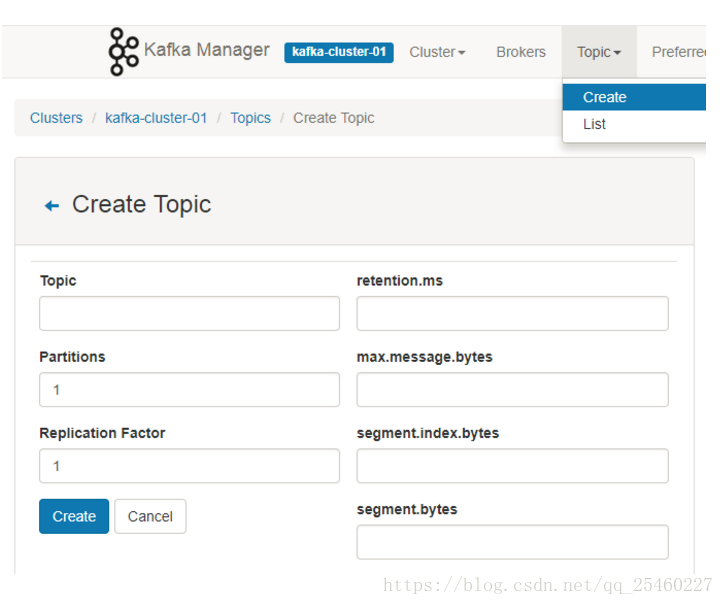Open the Preferred menu item in navbar
This screenshot has width=724, height=605.
pos(679,52)
